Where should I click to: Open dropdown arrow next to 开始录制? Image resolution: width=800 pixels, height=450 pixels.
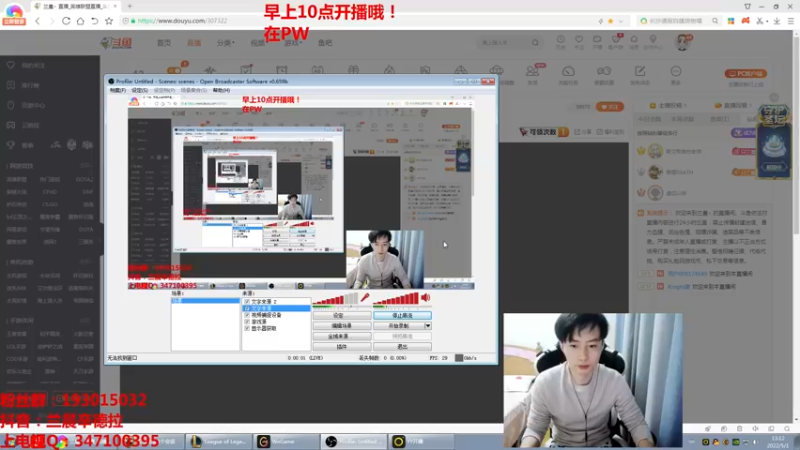tap(428, 326)
